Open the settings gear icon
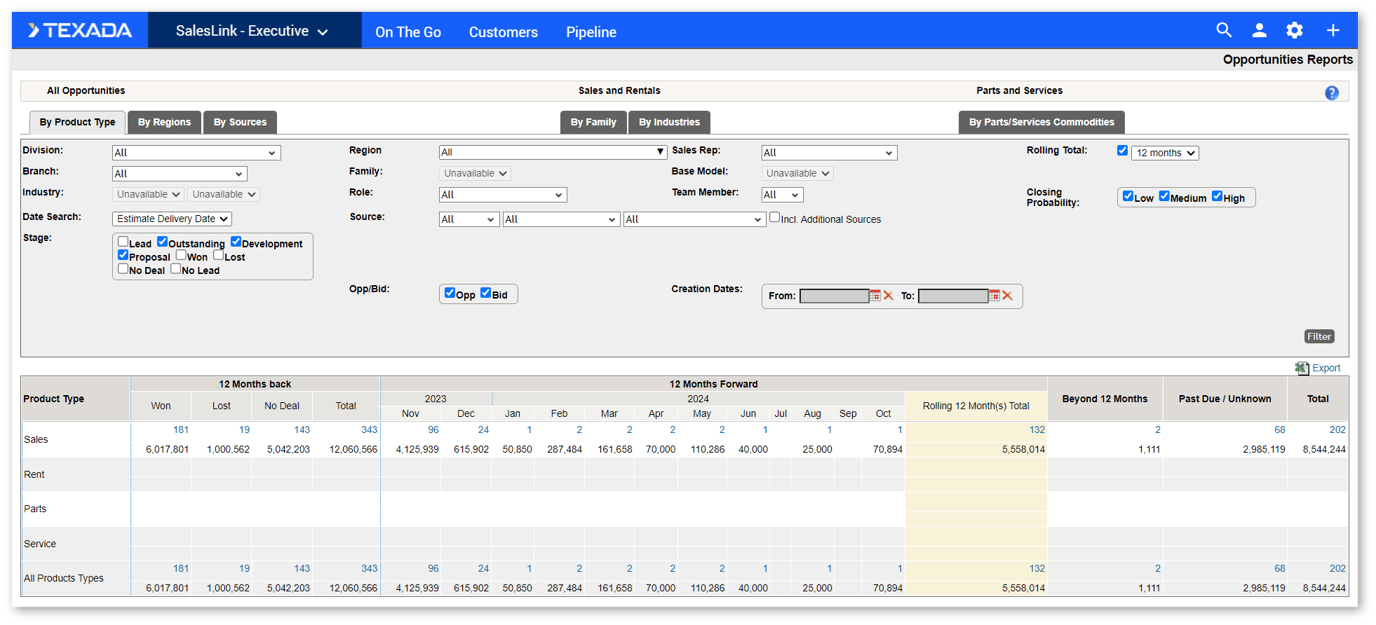The image size is (1376, 625). click(x=1294, y=30)
